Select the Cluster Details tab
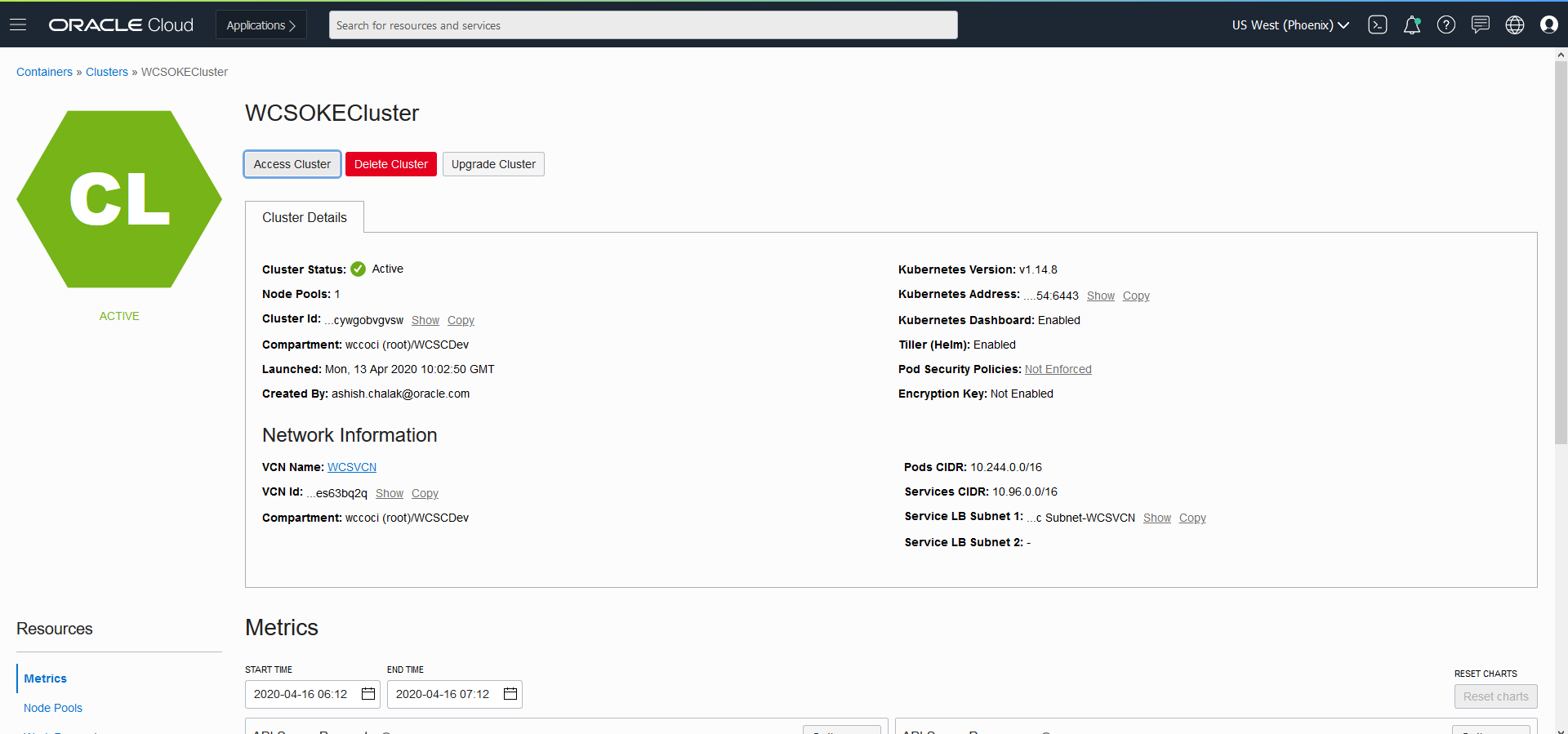 [x=305, y=217]
